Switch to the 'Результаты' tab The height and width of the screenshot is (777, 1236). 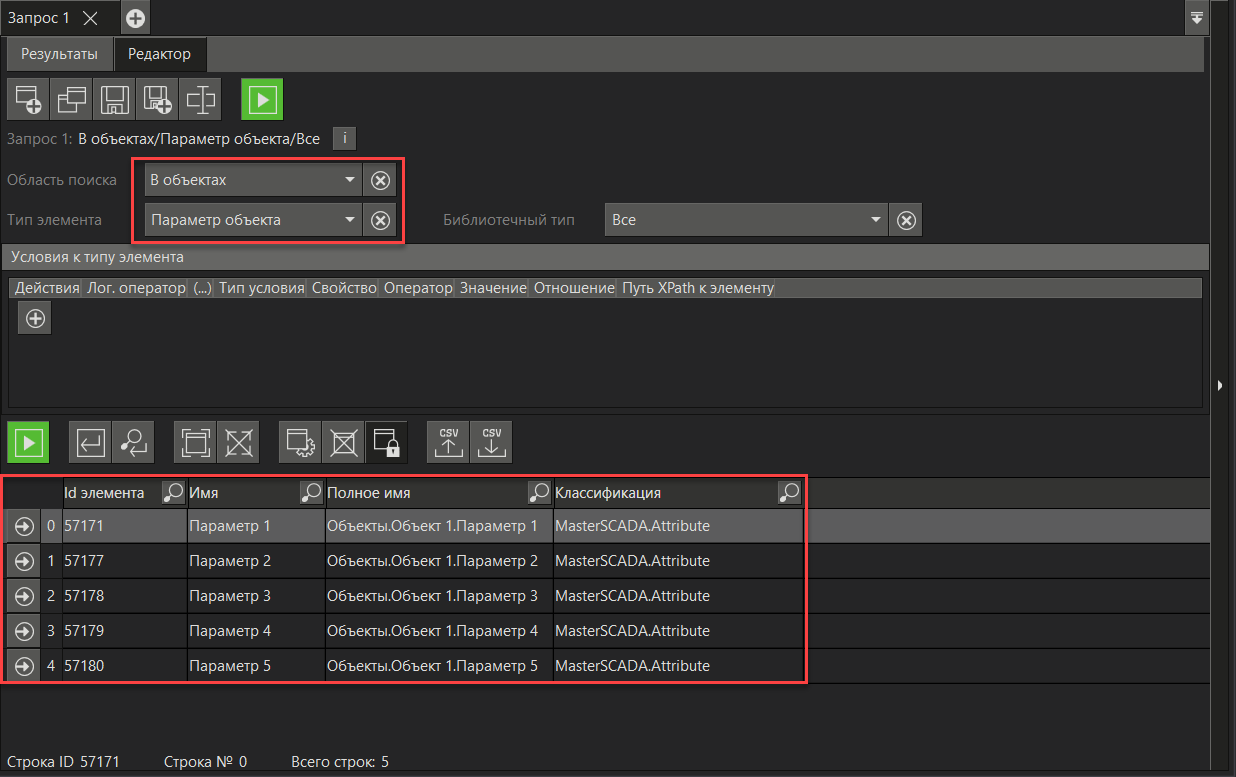[x=59, y=54]
